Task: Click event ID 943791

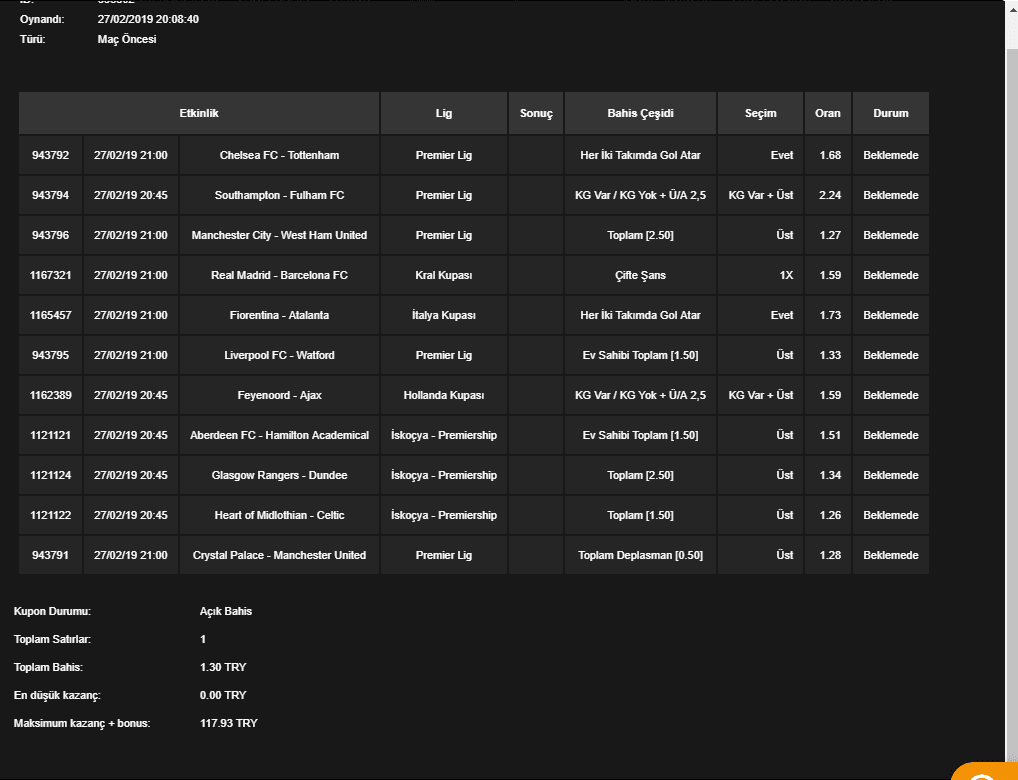Action: 51,555
